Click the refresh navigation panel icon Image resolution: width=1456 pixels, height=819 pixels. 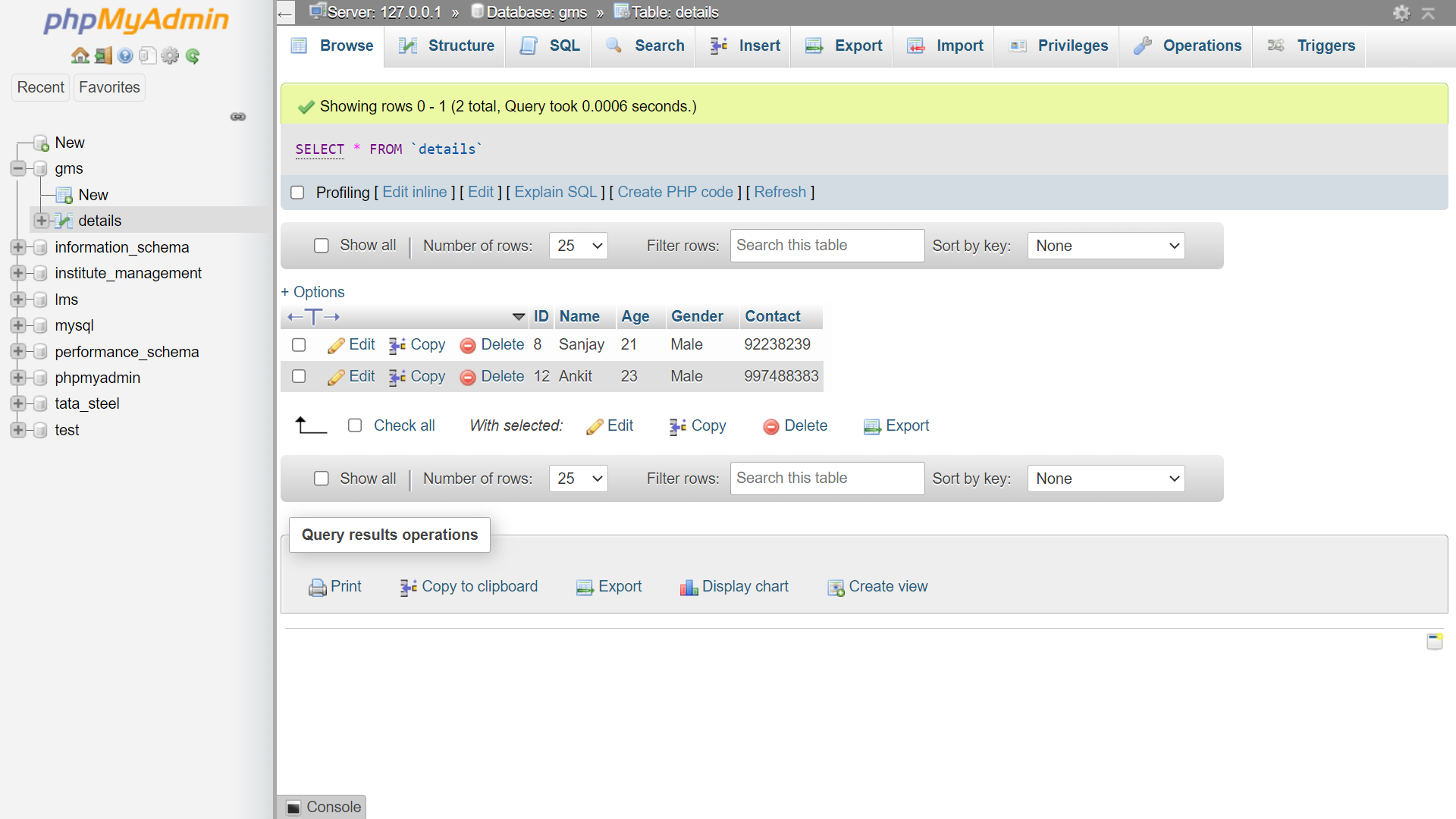[x=194, y=55]
